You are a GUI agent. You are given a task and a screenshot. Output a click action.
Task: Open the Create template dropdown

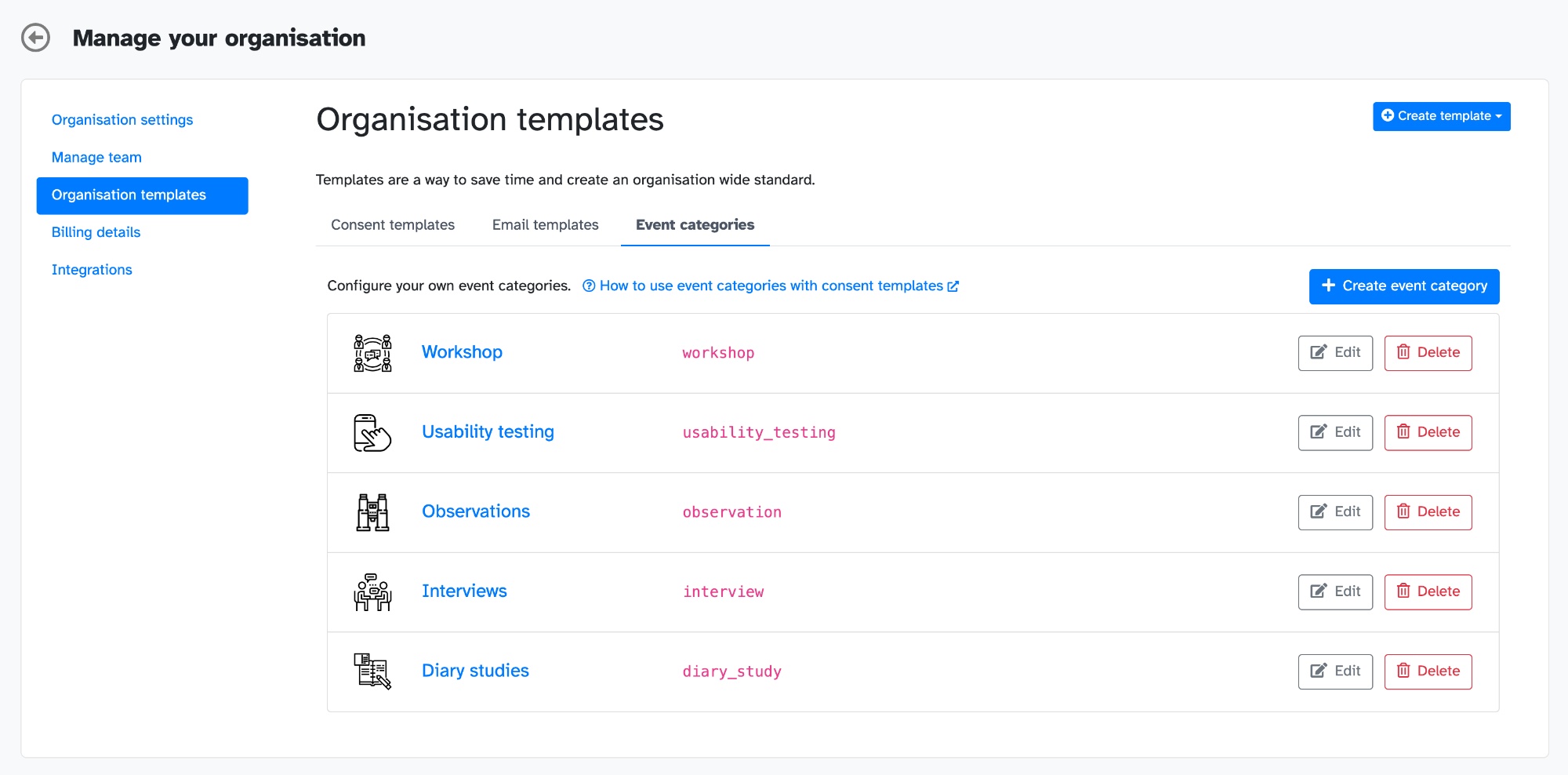[x=1441, y=116]
